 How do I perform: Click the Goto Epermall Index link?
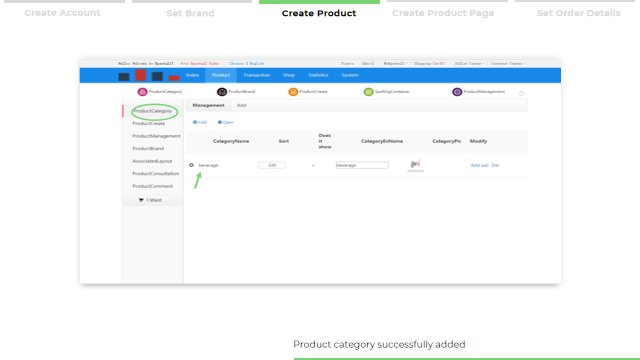200,64
